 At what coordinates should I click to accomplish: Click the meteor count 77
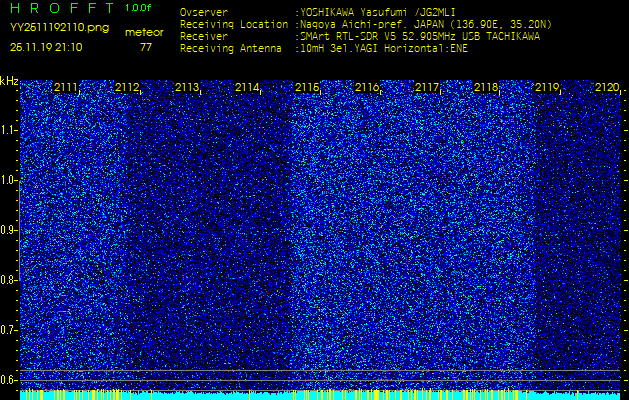click(146, 47)
